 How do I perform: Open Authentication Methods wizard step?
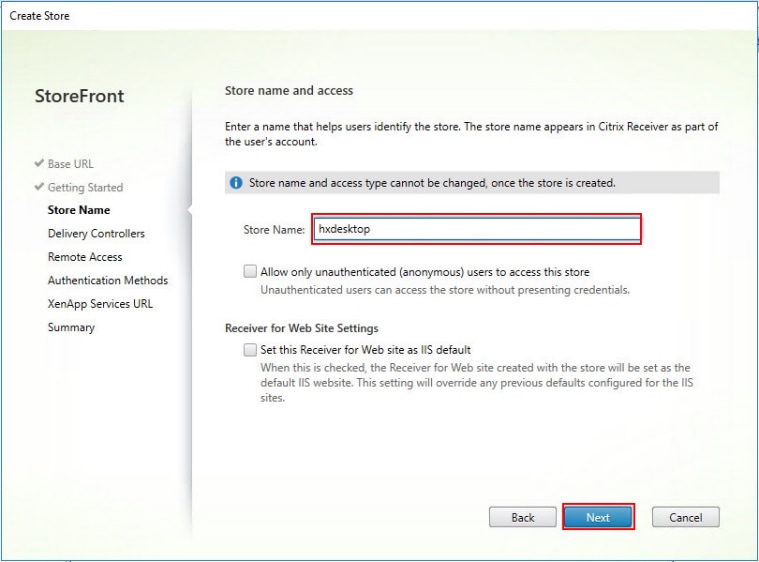click(x=108, y=280)
